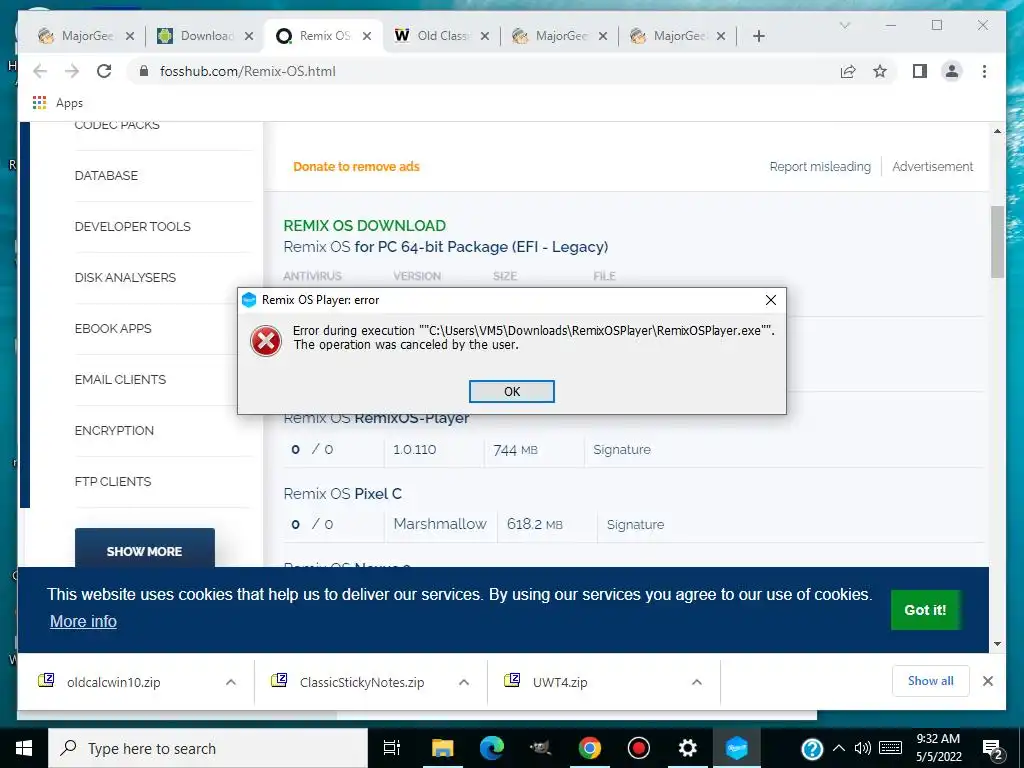The height and width of the screenshot is (768, 1024).
Task: Click the red record icon on the taskbar
Action: point(638,748)
